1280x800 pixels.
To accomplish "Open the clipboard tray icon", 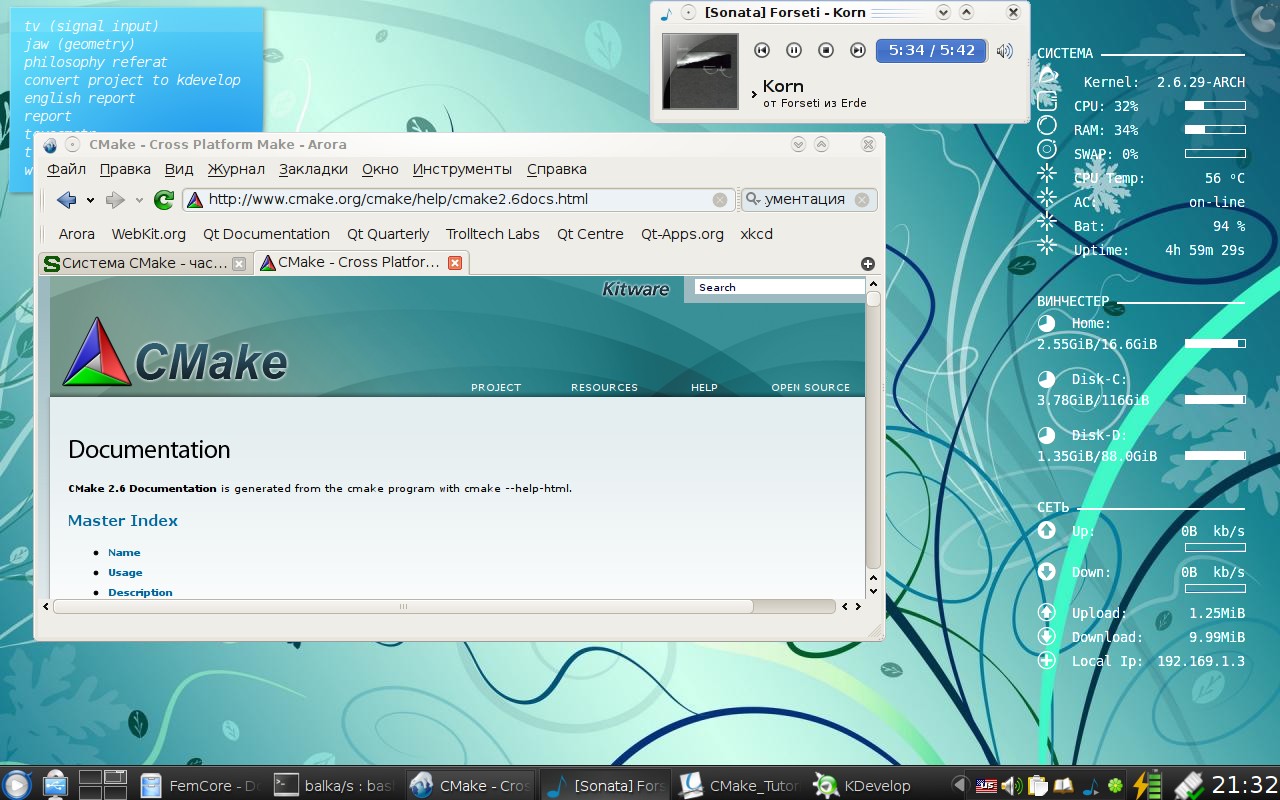I will (x=1037, y=785).
